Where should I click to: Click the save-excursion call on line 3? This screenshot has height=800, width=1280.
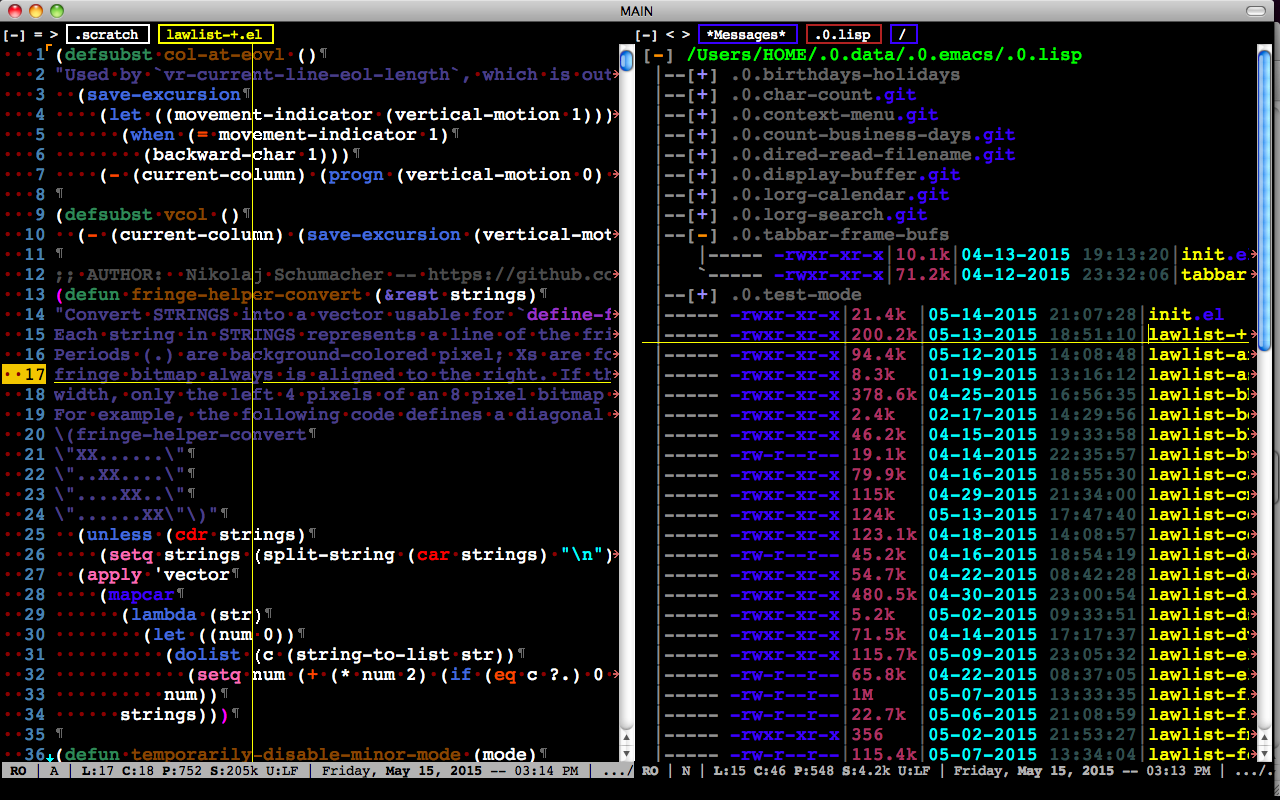(x=164, y=95)
